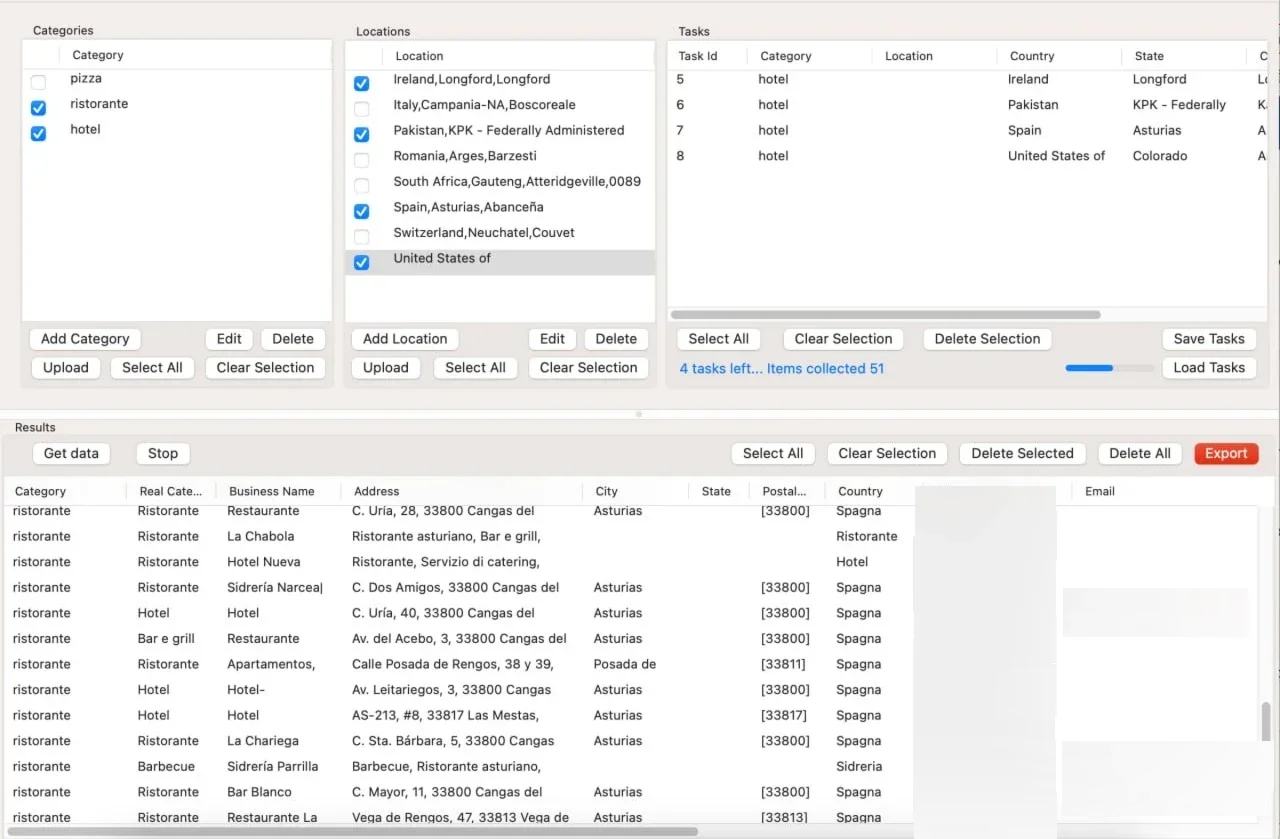Click the Save Tasks button
The image size is (1280, 839).
point(1209,339)
